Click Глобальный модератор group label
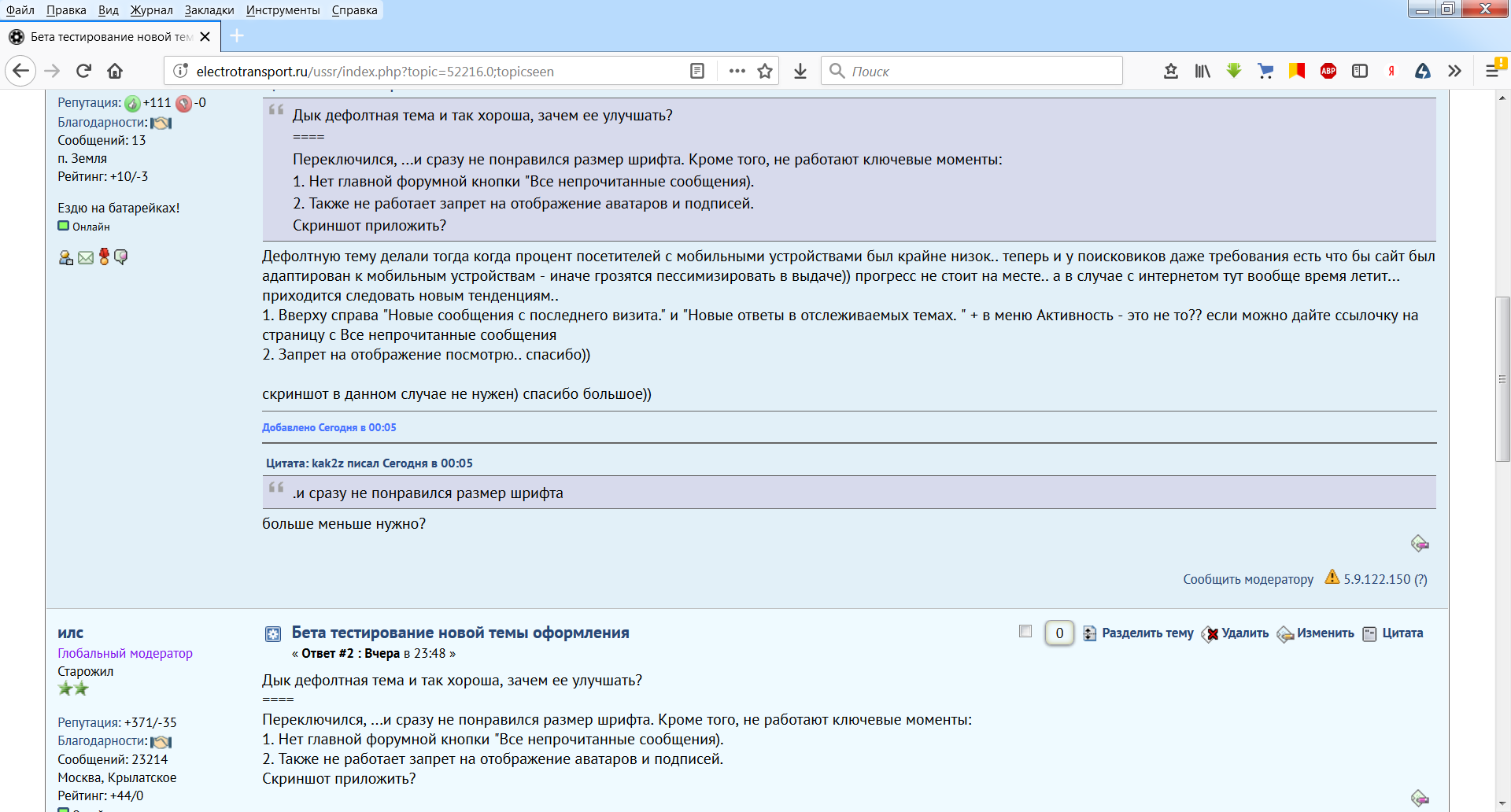Screen dimensions: 1511x812 click(x=124, y=653)
